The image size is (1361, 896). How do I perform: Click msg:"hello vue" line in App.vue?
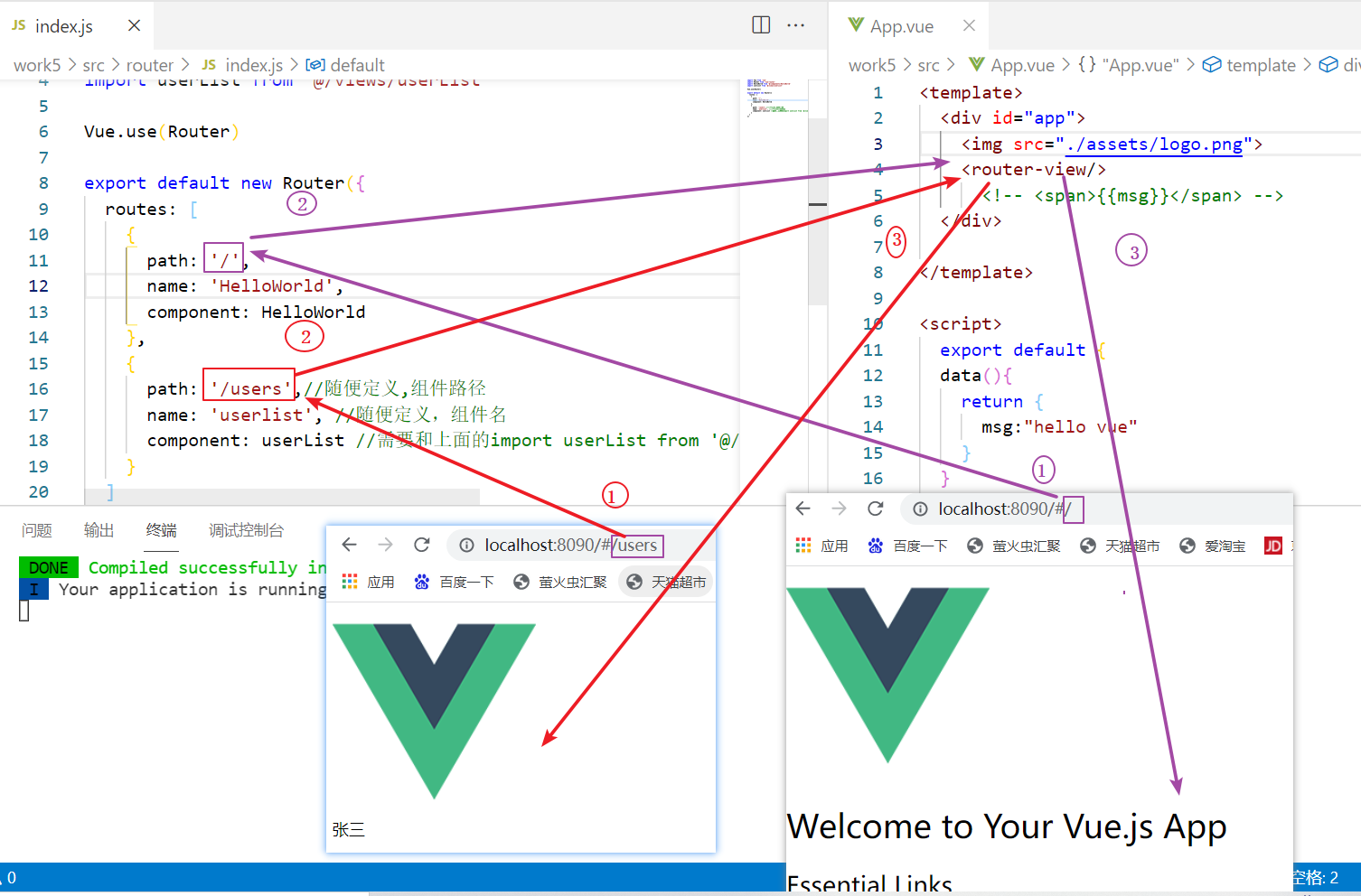point(1059,426)
